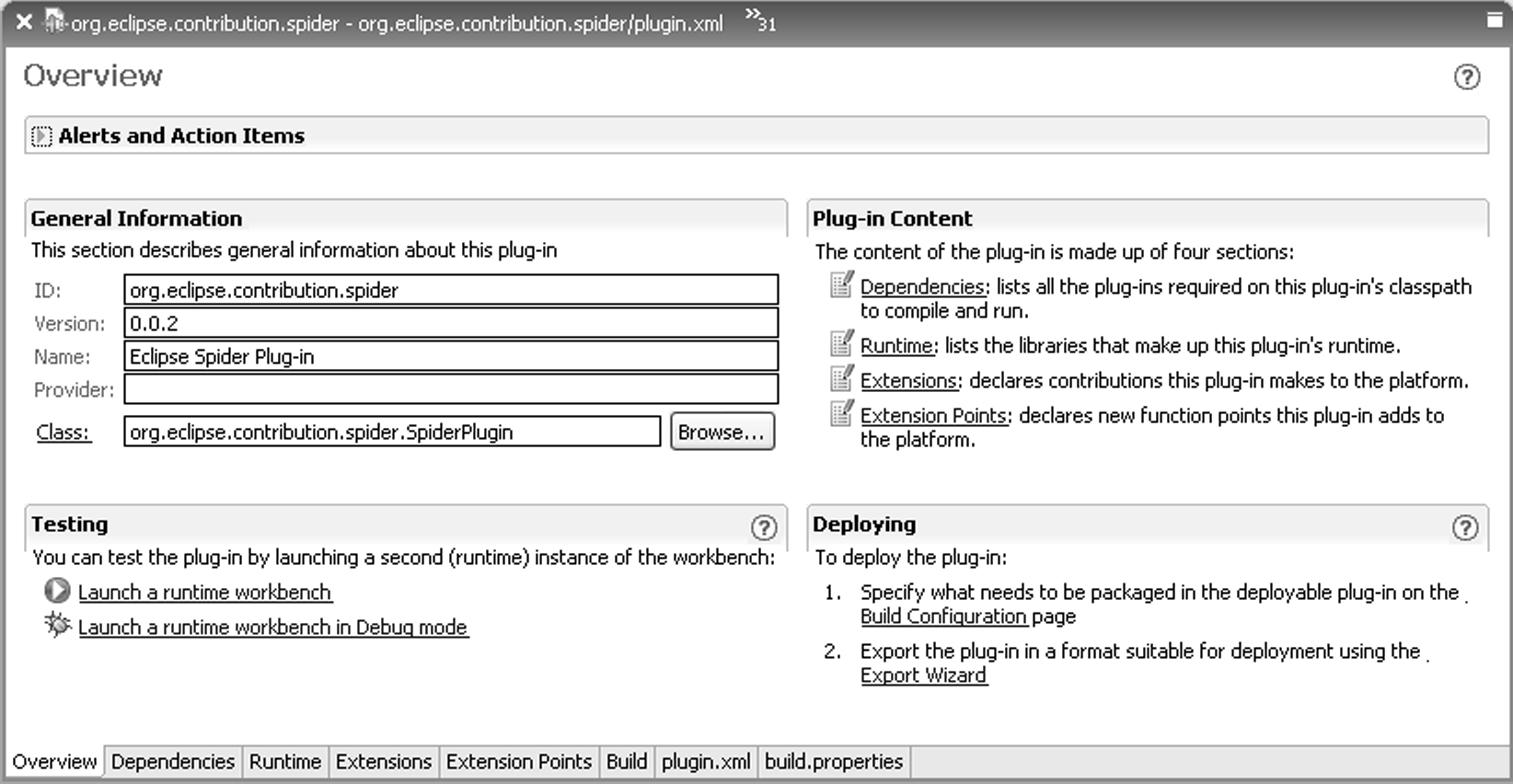Click the debug bug icon
Screen dimensions: 1513x784
pyautogui.click(x=57, y=626)
